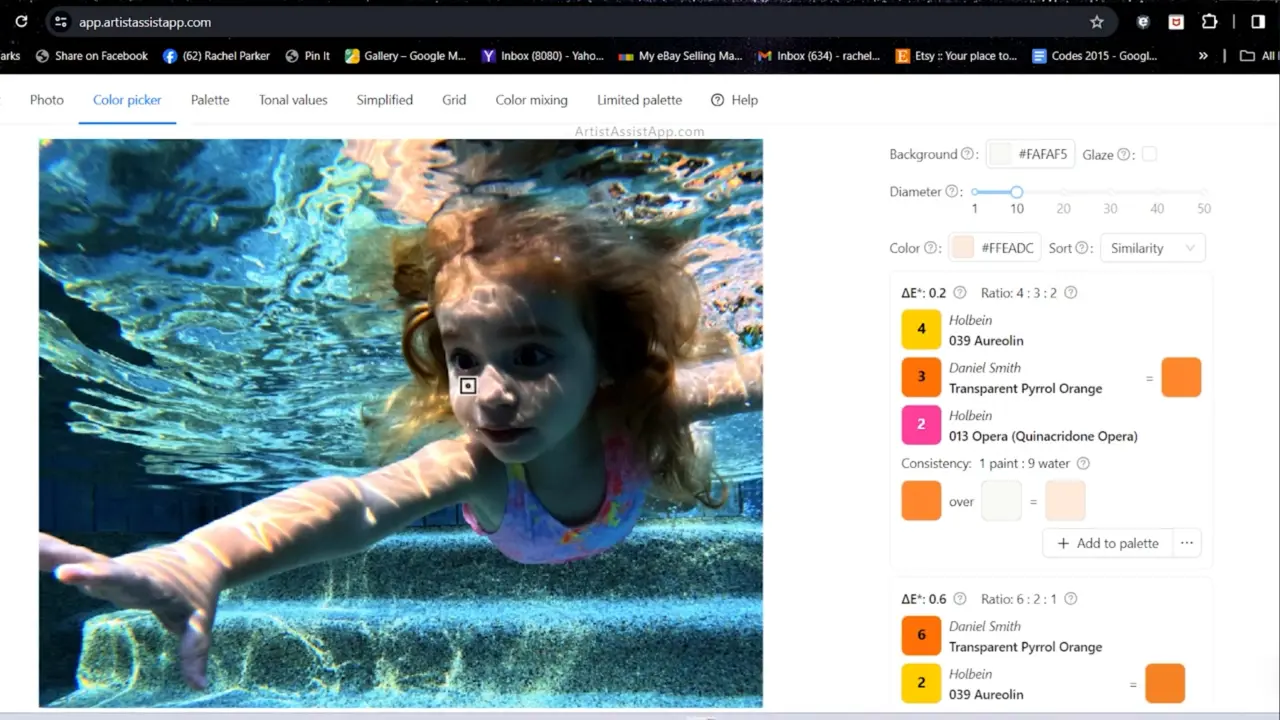1280x720 pixels.
Task: Set the Diameter slider to 30
Action: click(1110, 192)
